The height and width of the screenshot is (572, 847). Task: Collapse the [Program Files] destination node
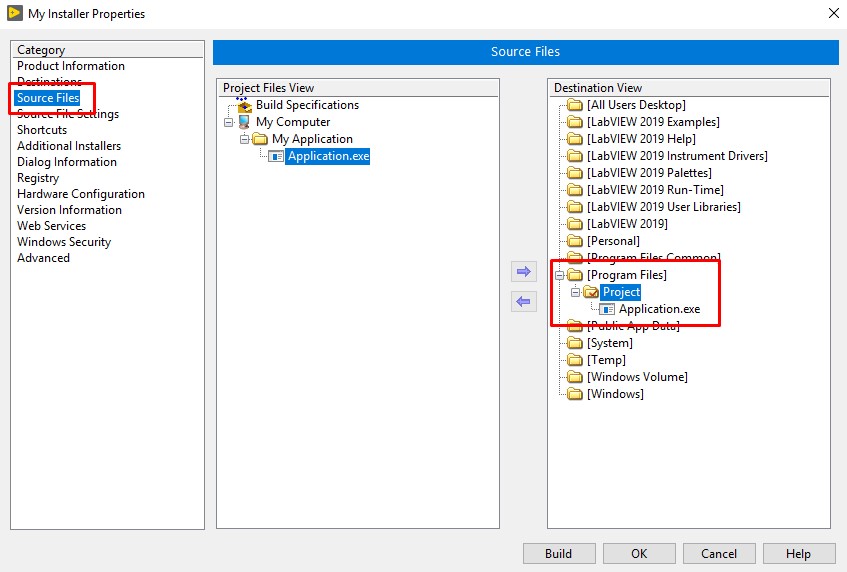point(559,275)
